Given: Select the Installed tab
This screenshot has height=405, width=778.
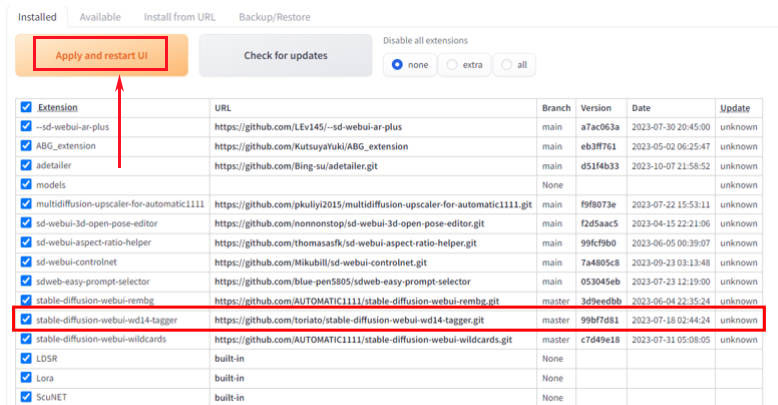Looking at the screenshot, I should (37, 17).
